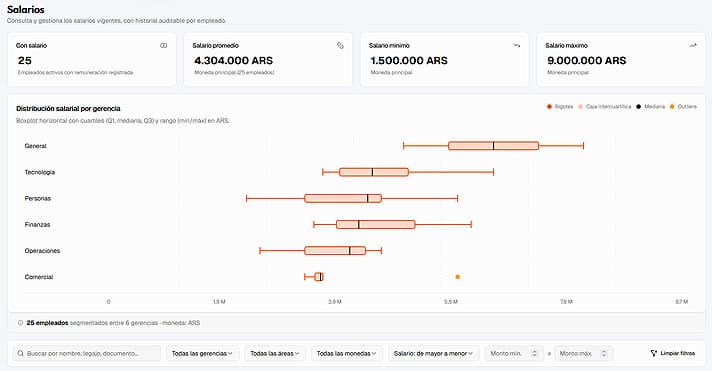Click the Operaciones row label

point(42,251)
